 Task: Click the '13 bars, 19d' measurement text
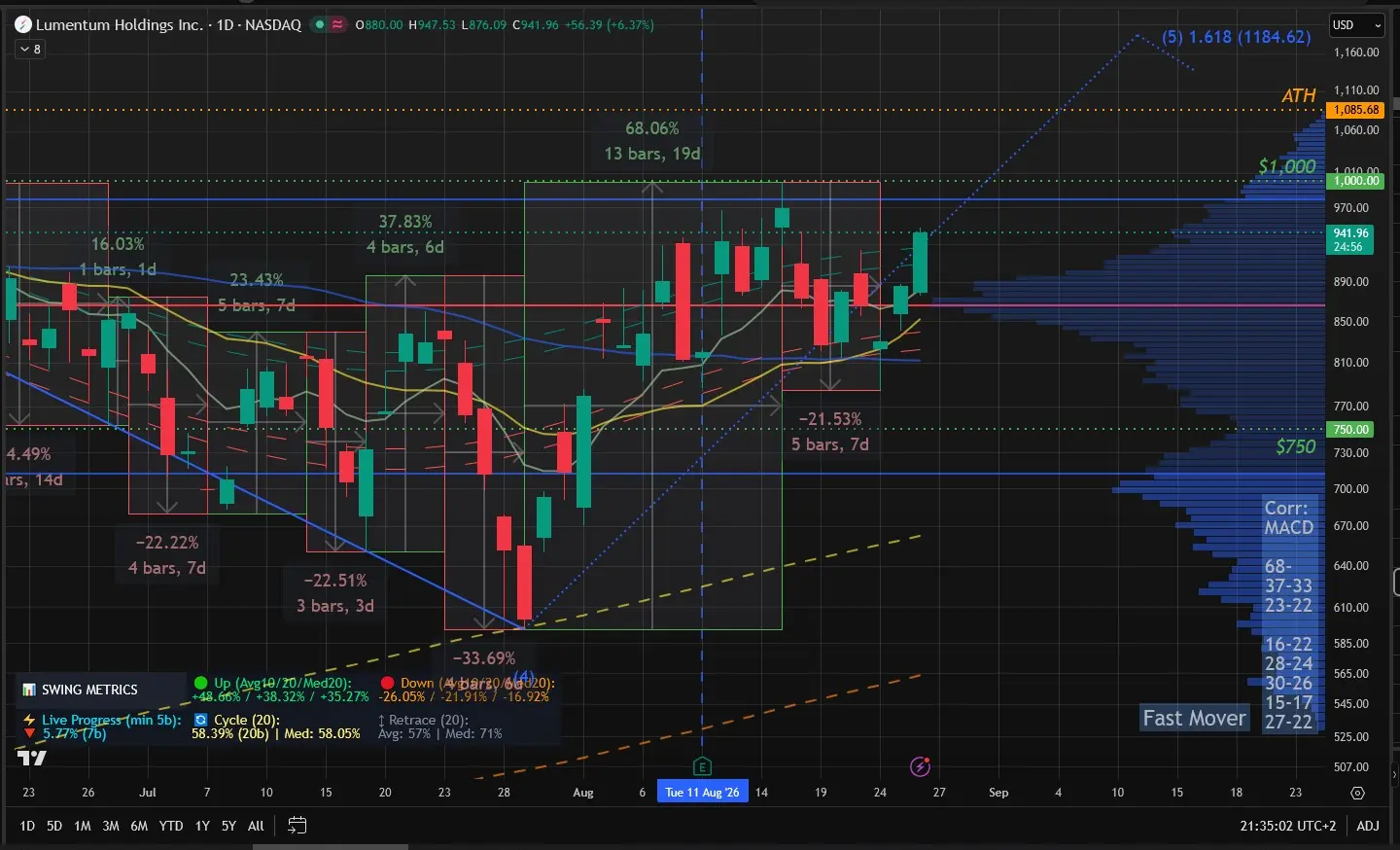(x=652, y=154)
